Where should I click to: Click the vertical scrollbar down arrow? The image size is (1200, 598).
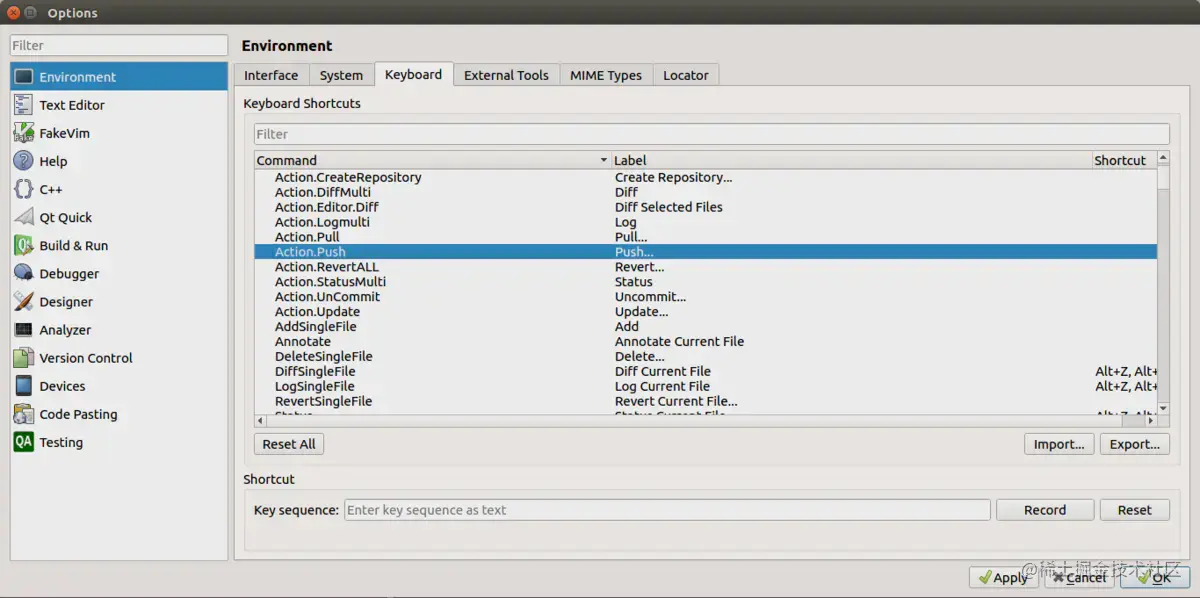pyautogui.click(x=1163, y=408)
